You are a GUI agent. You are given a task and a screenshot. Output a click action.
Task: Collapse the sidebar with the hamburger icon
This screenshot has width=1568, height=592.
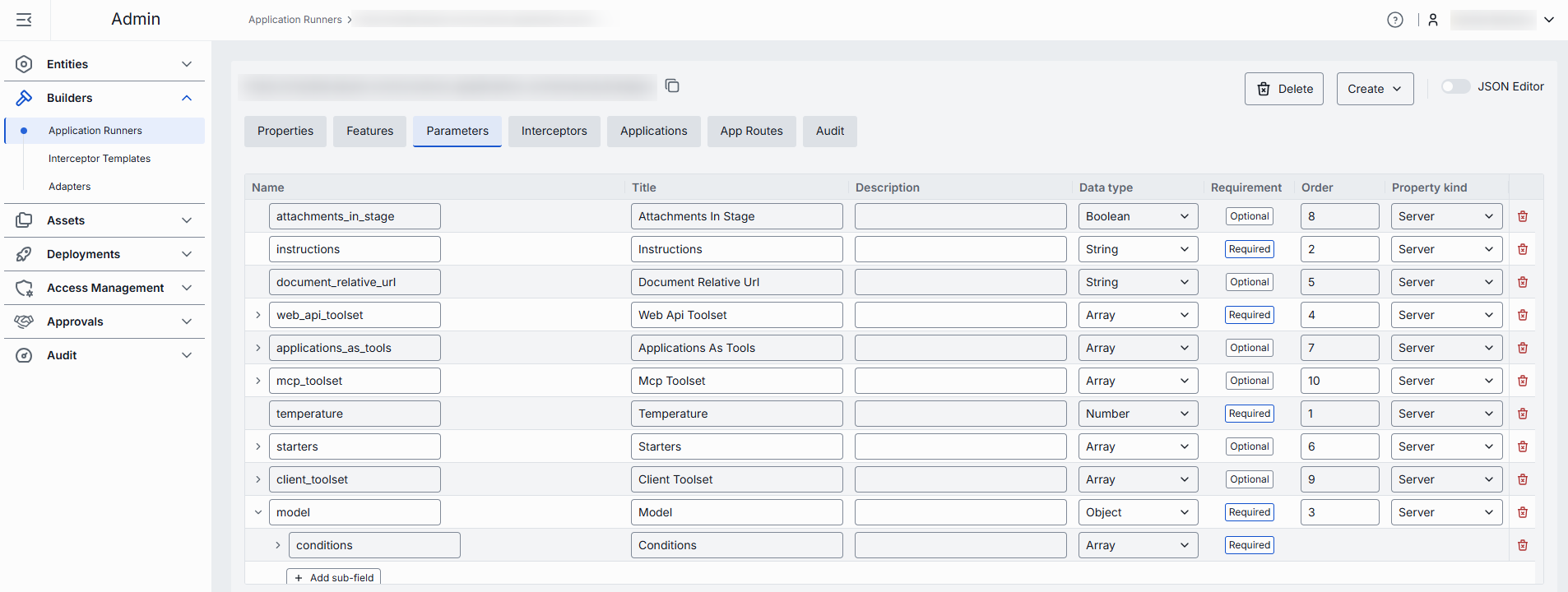point(24,20)
